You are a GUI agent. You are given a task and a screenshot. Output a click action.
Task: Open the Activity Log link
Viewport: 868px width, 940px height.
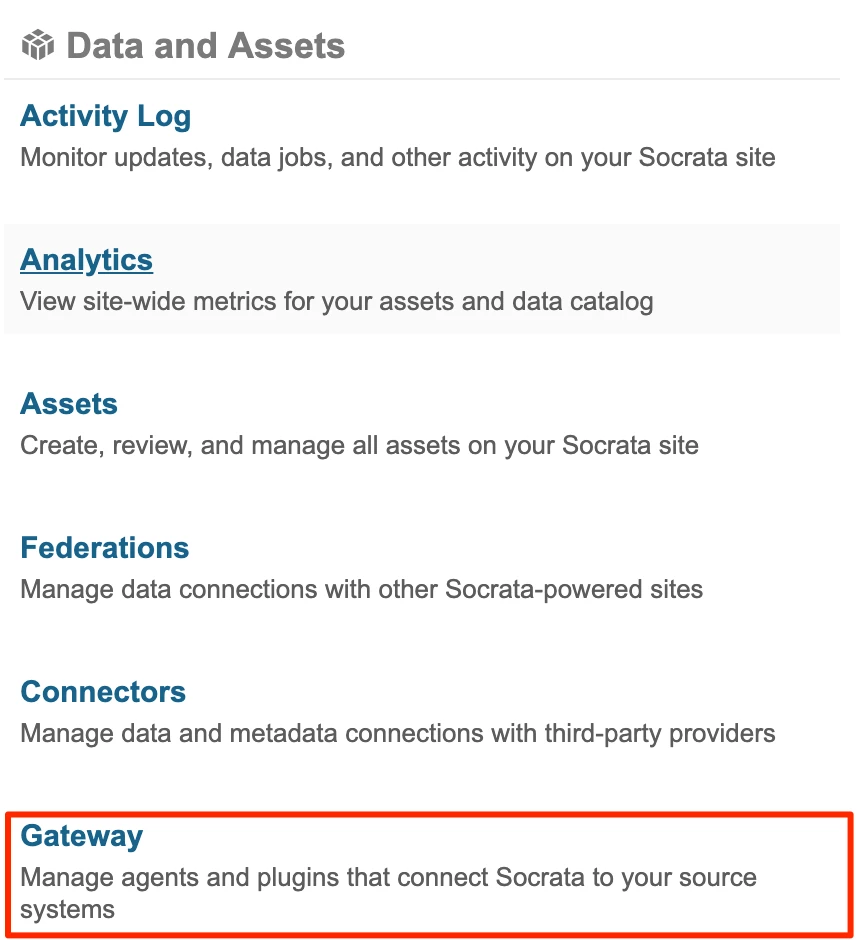point(106,116)
